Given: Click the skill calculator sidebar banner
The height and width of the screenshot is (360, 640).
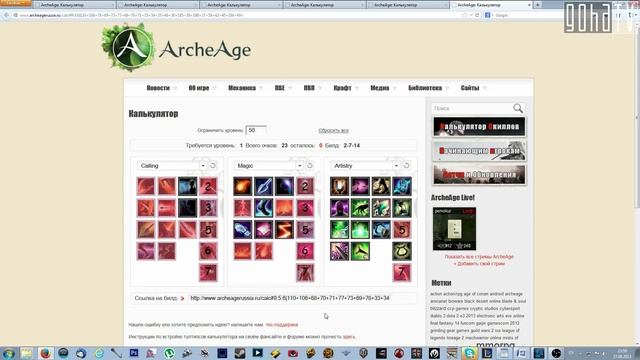Looking at the screenshot, I should [x=479, y=127].
